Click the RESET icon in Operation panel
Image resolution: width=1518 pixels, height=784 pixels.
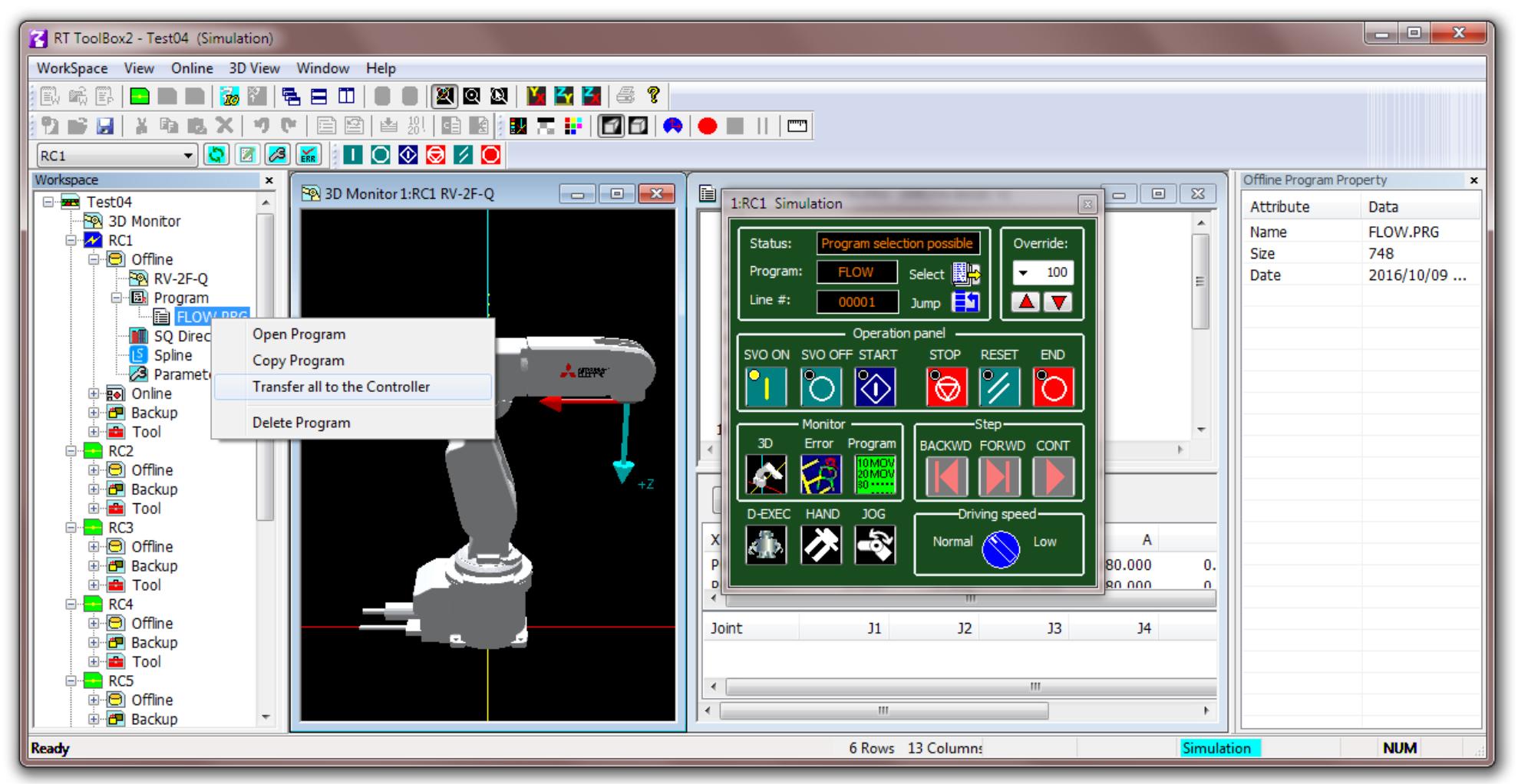pyautogui.click(x=999, y=387)
